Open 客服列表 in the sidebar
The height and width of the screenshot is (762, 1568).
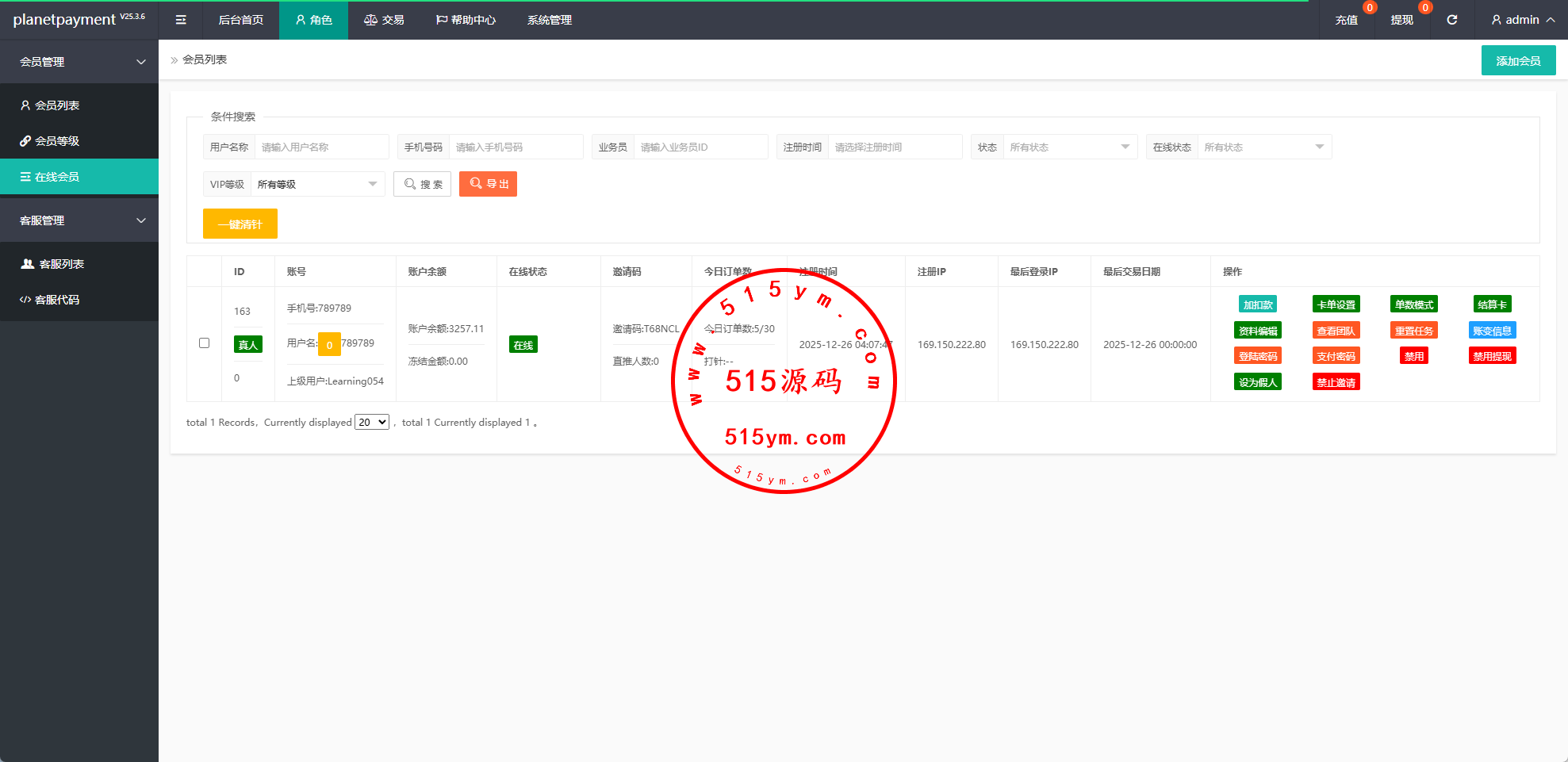[x=61, y=264]
